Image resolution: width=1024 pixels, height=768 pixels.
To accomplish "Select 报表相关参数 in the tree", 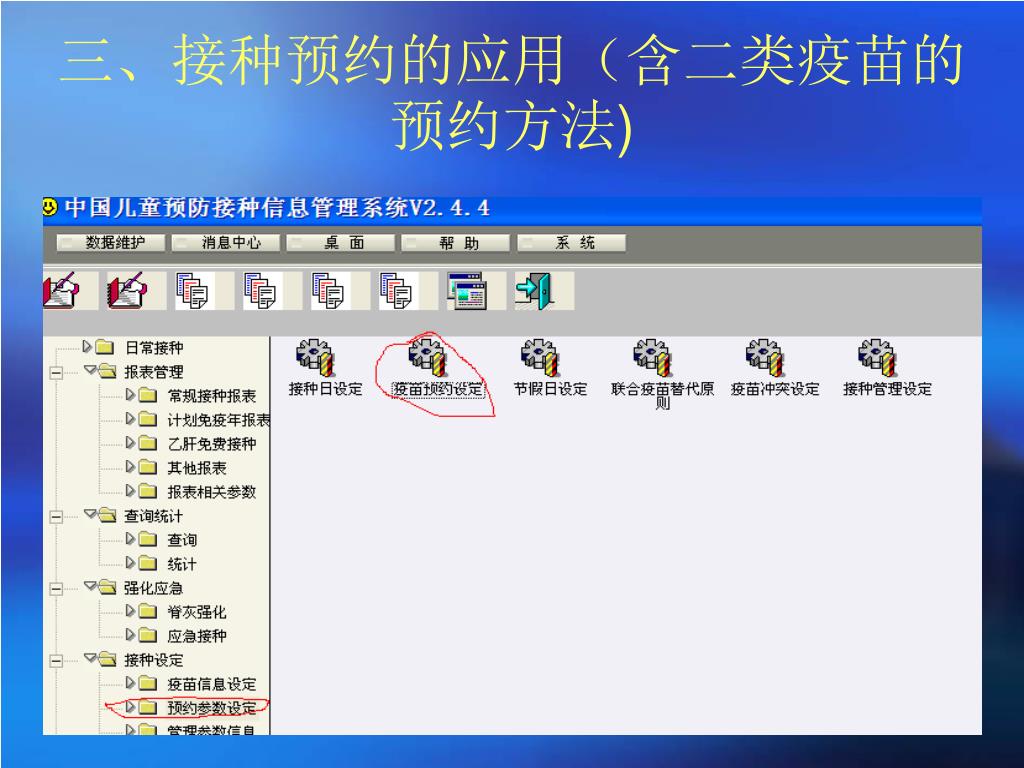I will click(212, 492).
